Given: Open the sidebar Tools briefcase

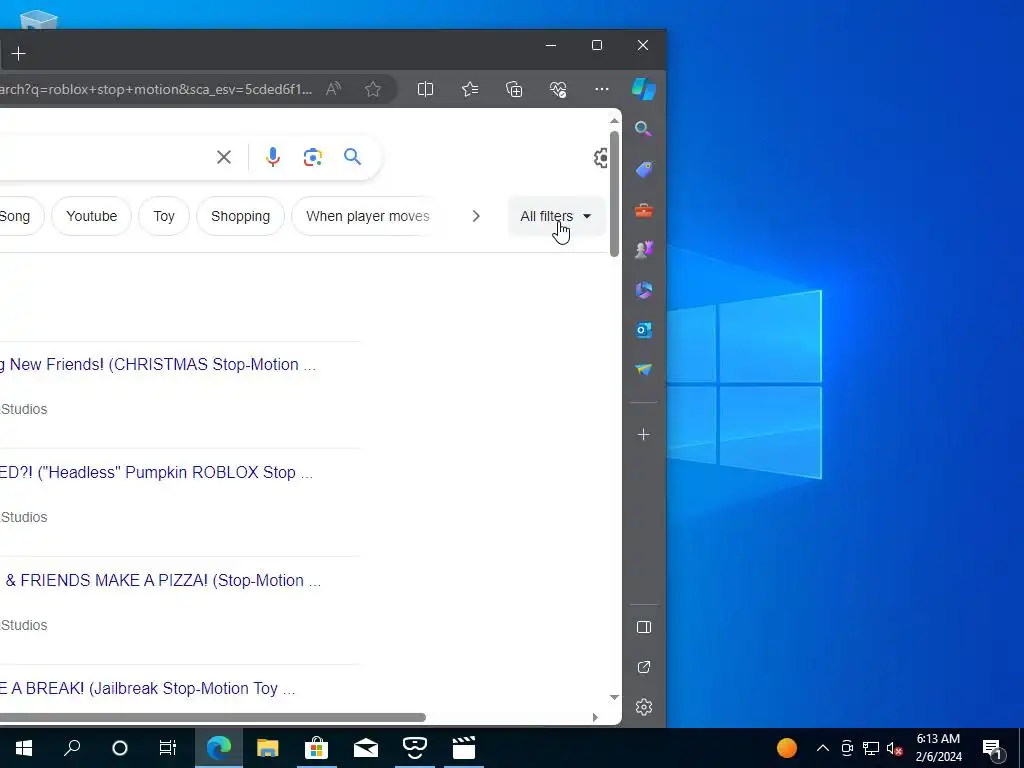Looking at the screenshot, I should (643, 210).
